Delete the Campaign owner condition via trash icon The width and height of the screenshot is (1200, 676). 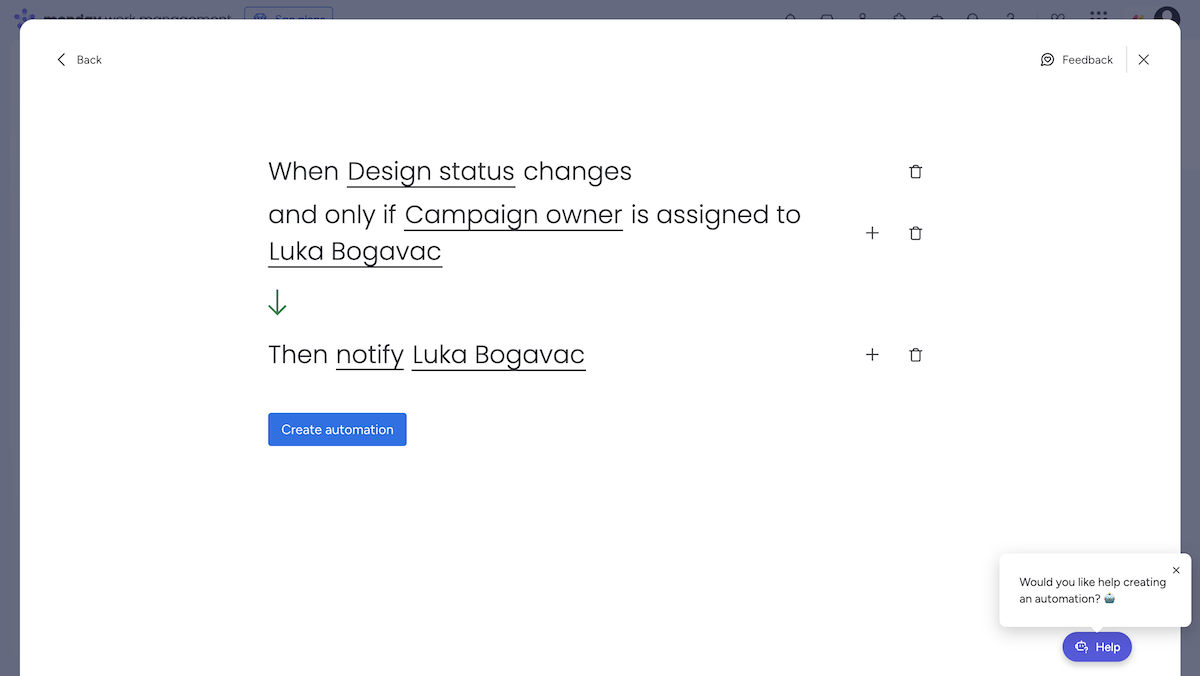(915, 233)
